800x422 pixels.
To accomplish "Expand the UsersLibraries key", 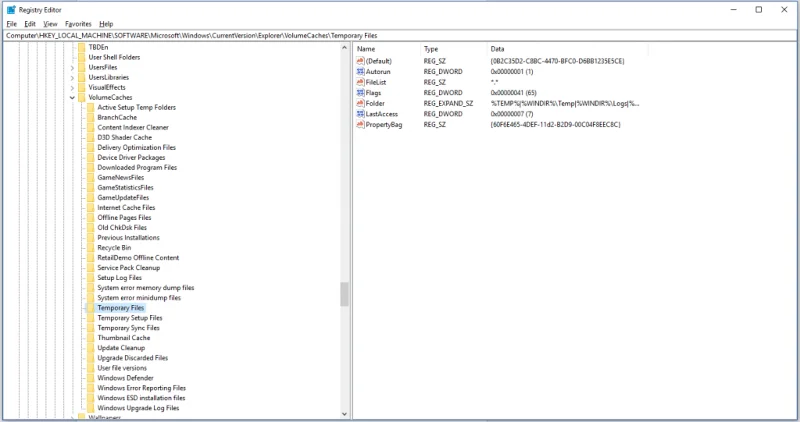I will [72, 78].
